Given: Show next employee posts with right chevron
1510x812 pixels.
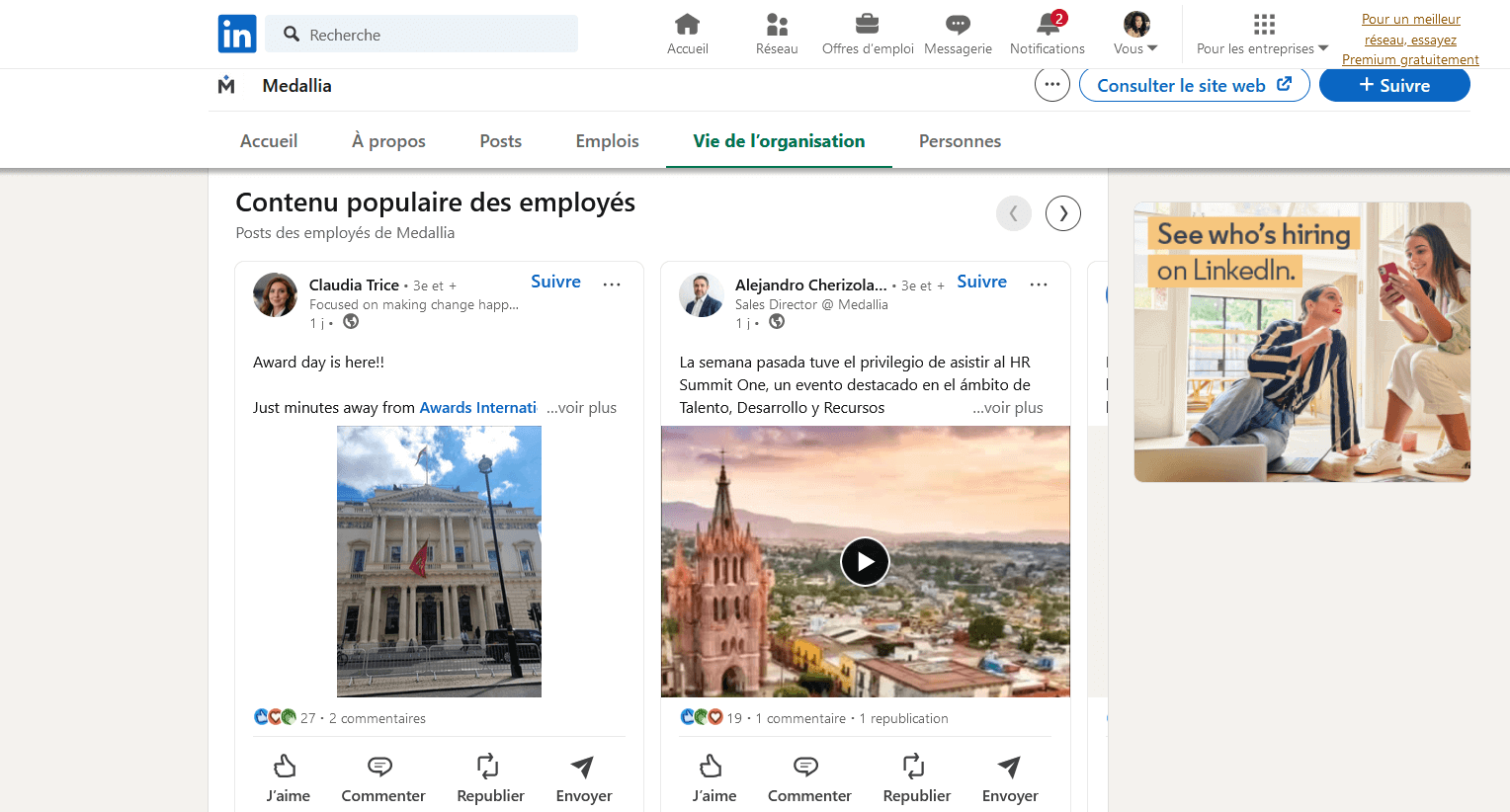Looking at the screenshot, I should point(1063,213).
